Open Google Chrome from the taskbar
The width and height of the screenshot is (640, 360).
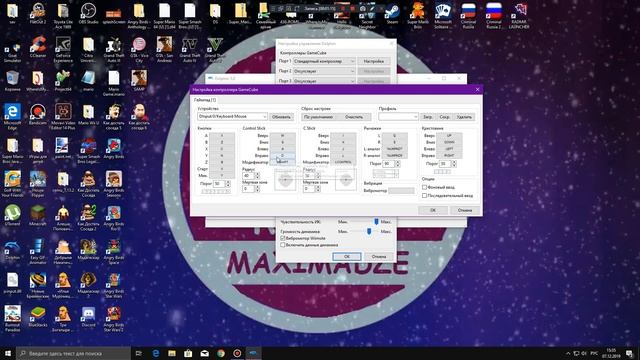click(221, 353)
